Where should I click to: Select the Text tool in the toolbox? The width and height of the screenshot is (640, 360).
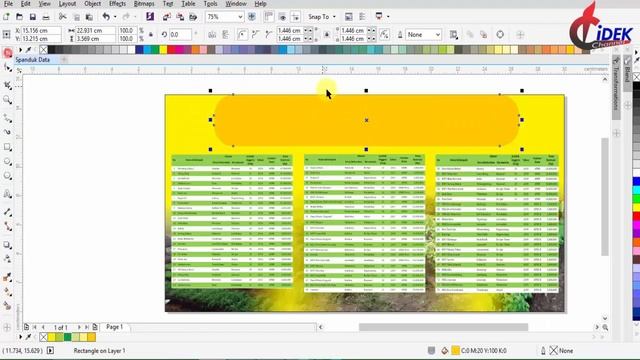[7, 194]
